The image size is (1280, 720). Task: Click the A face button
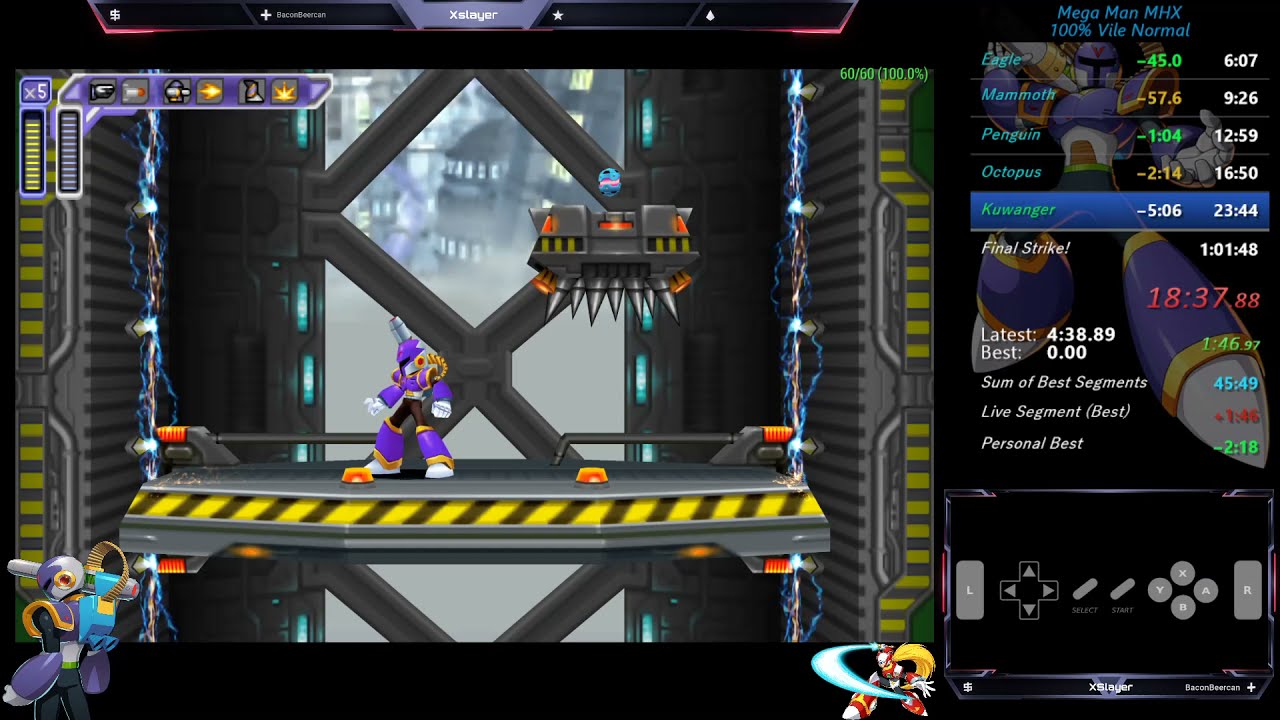coord(1206,591)
